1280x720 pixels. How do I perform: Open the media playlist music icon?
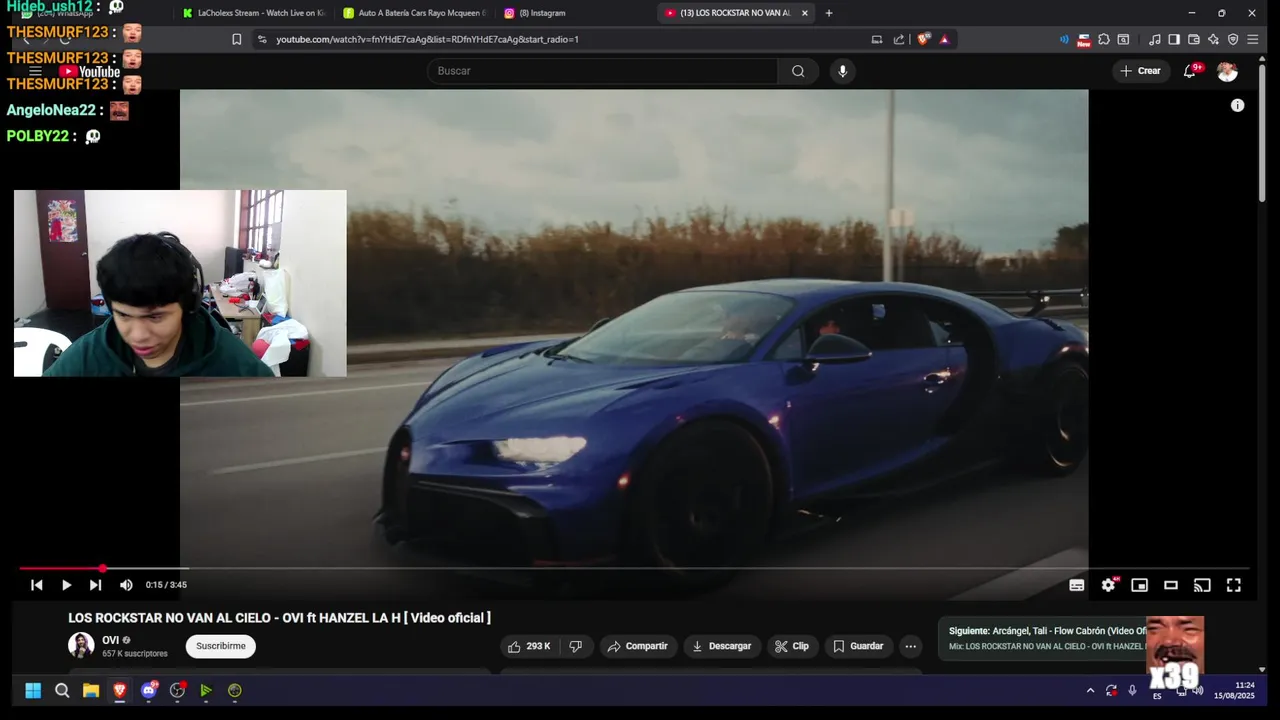click(1155, 39)
